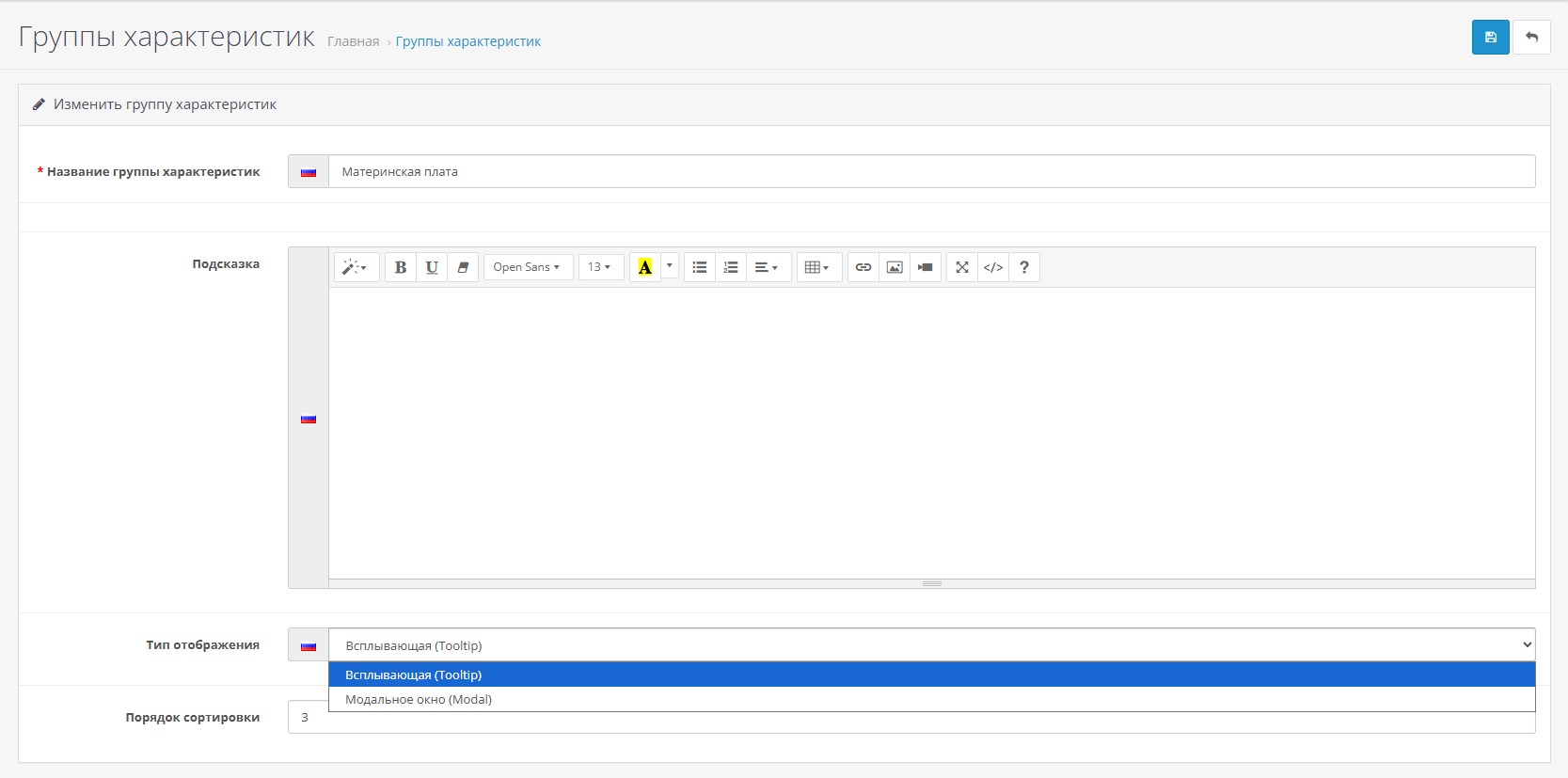1568x778 pixels.
Task: Insert an ordered numbered list
Action: (x=731, y=267)
